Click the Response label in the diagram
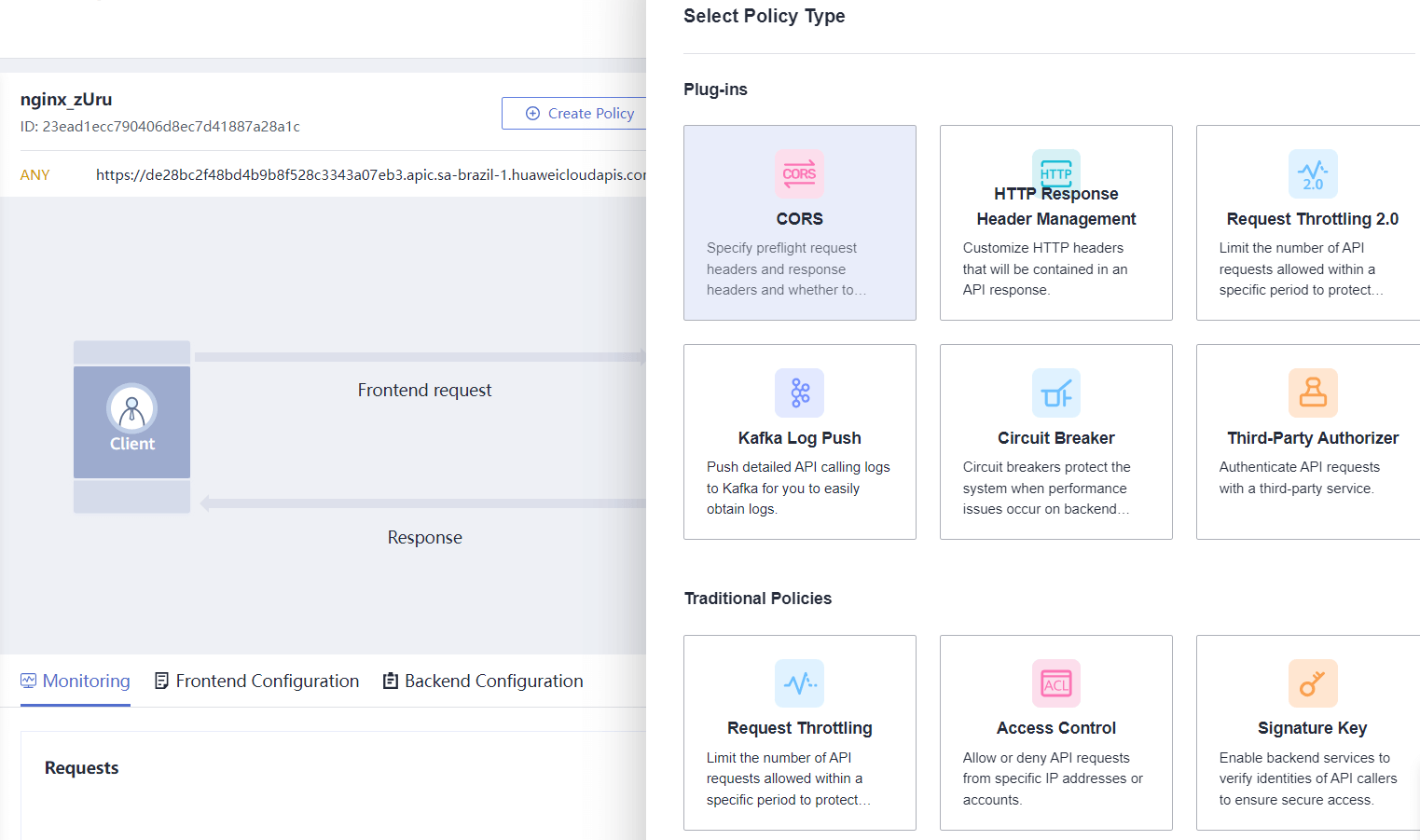The image size is (1420, 840). tap(424, 537)
